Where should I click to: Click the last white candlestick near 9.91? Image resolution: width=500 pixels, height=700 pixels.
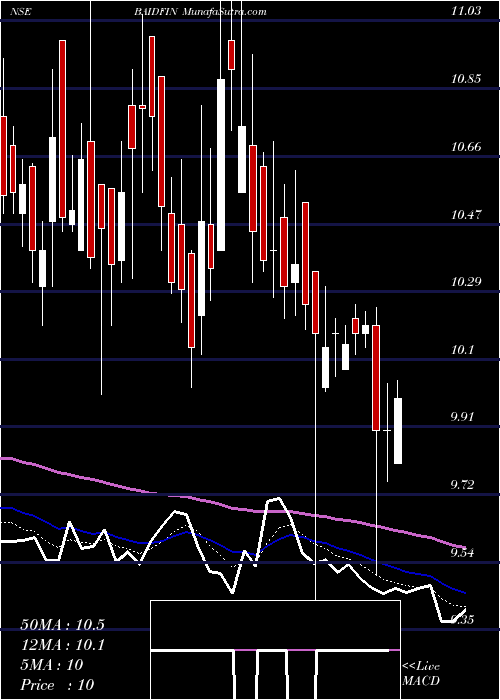pyautogui.click(x=398, y=431)
